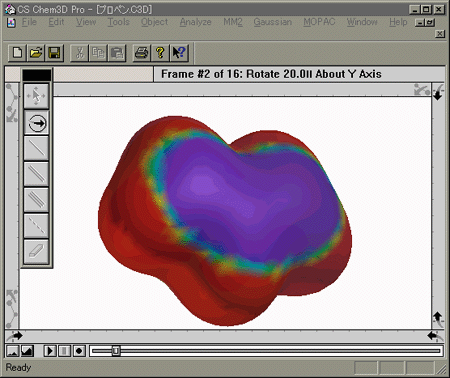
Task: Select the Trackball rotation tool
Action: 36,123
